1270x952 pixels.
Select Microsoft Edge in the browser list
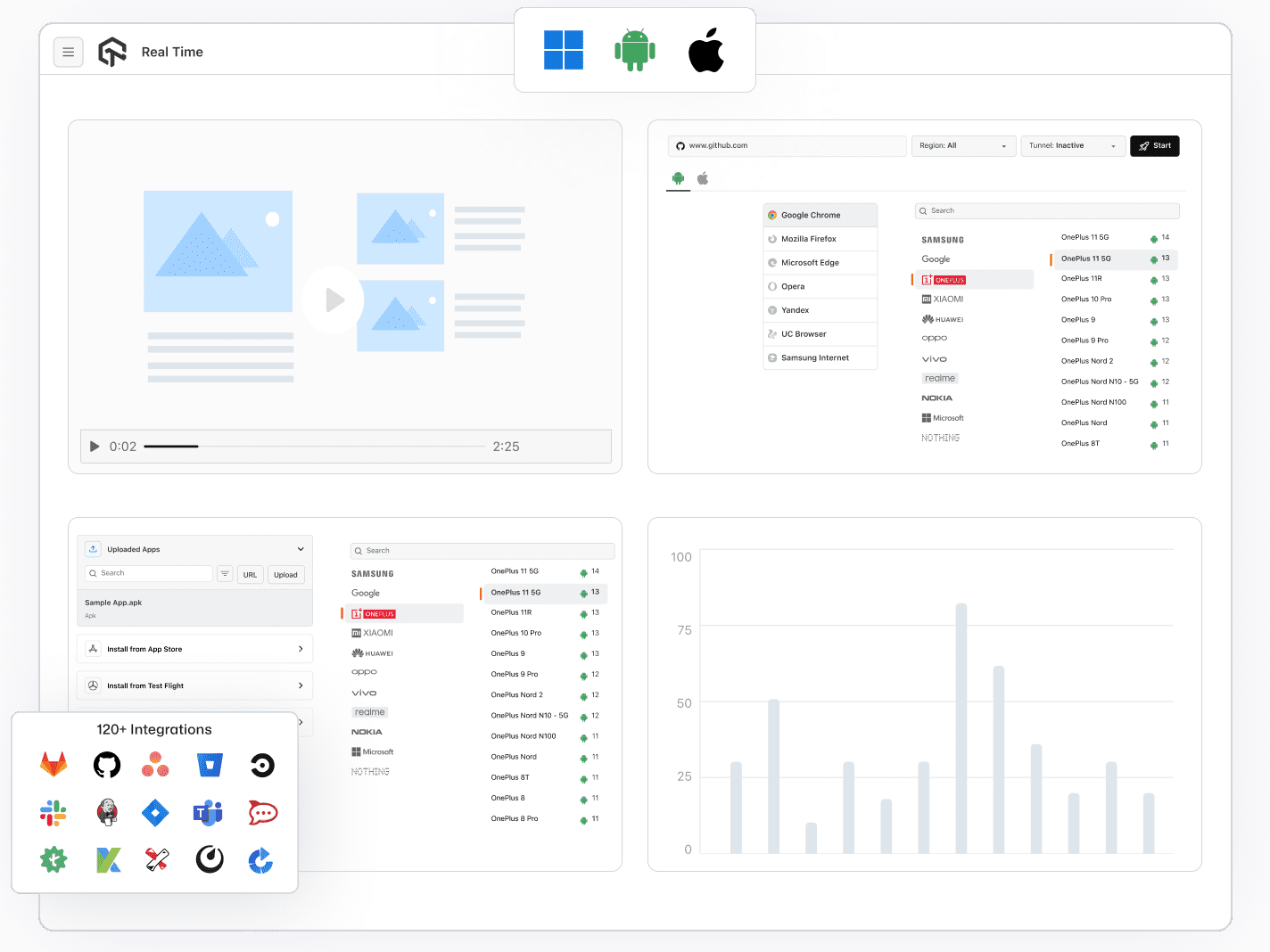point(821,263)
